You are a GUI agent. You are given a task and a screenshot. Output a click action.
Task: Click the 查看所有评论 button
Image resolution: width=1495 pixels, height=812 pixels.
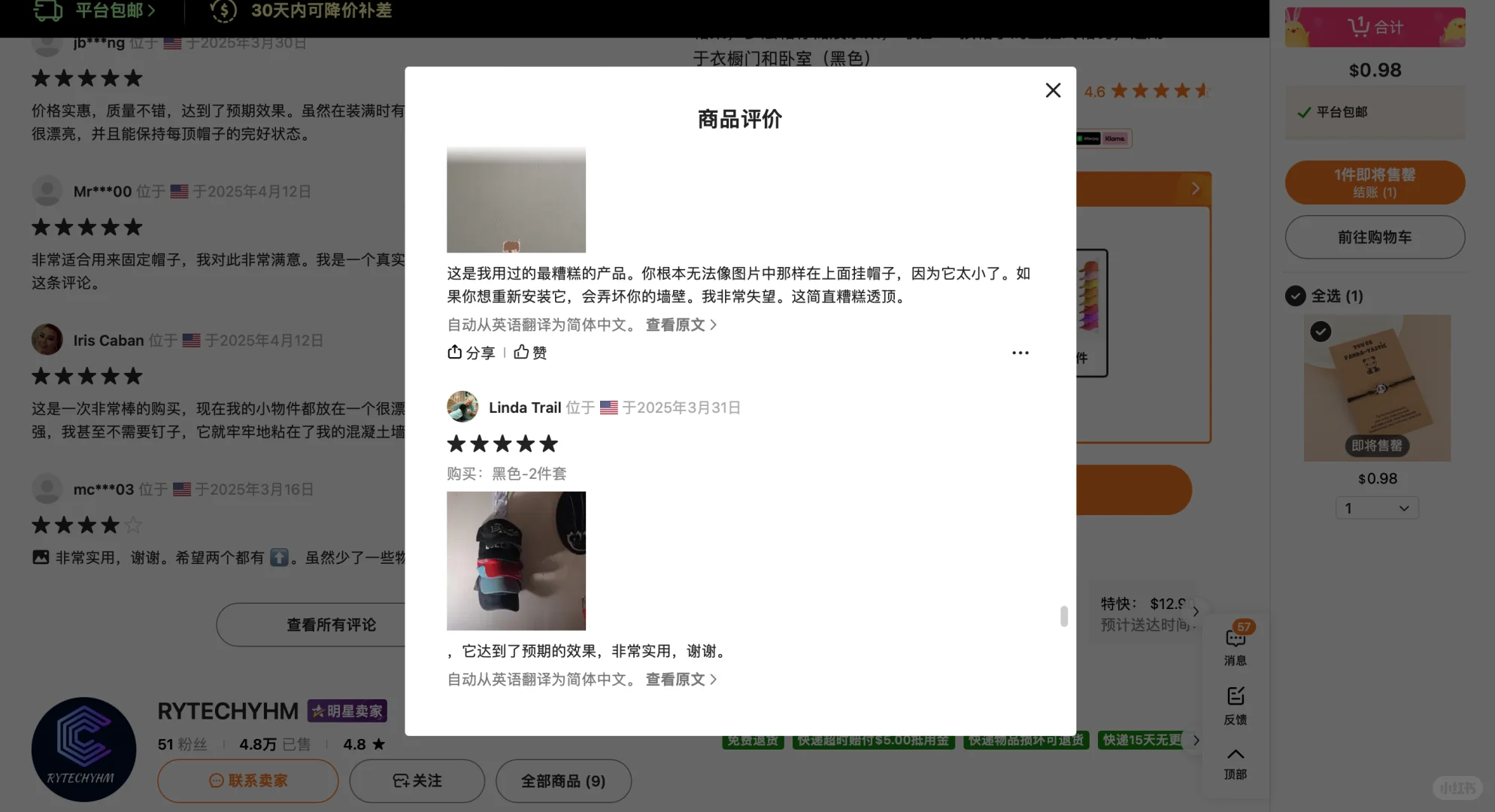332,624
